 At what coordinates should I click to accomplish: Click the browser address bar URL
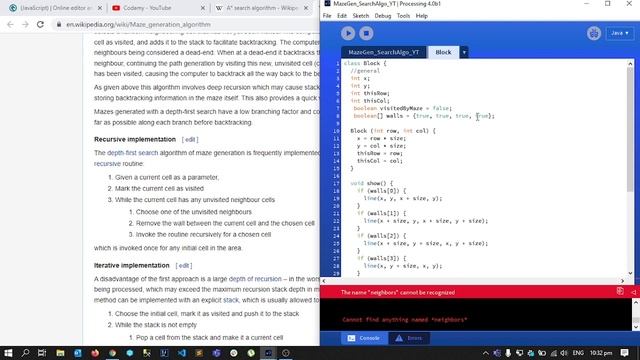(x=138, y=24)
